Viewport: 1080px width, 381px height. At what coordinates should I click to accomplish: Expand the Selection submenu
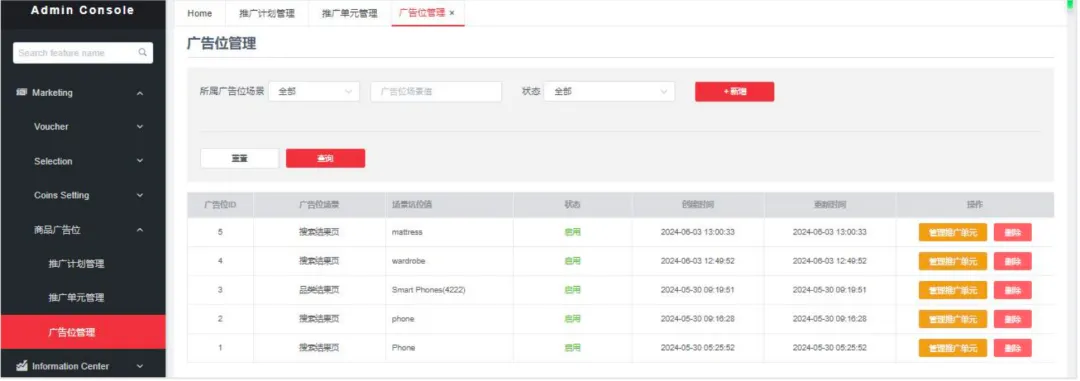[x=140, y=161]
